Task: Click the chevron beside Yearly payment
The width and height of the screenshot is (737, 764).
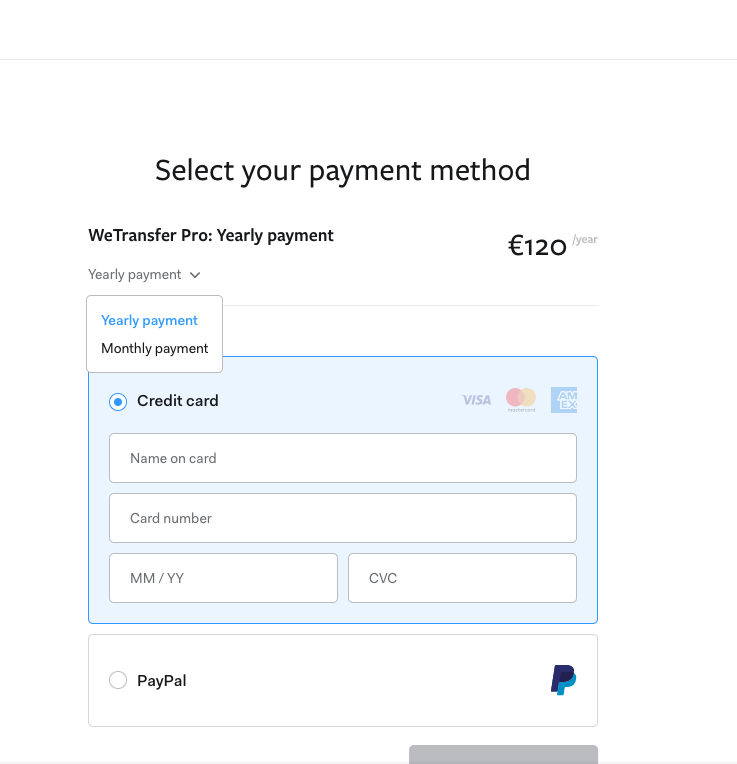Action: (195, 275)
